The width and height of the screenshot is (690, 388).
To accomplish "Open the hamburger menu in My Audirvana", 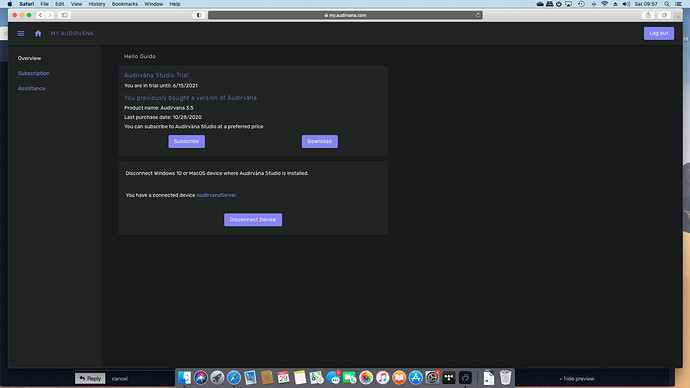I will pos(21,33).
